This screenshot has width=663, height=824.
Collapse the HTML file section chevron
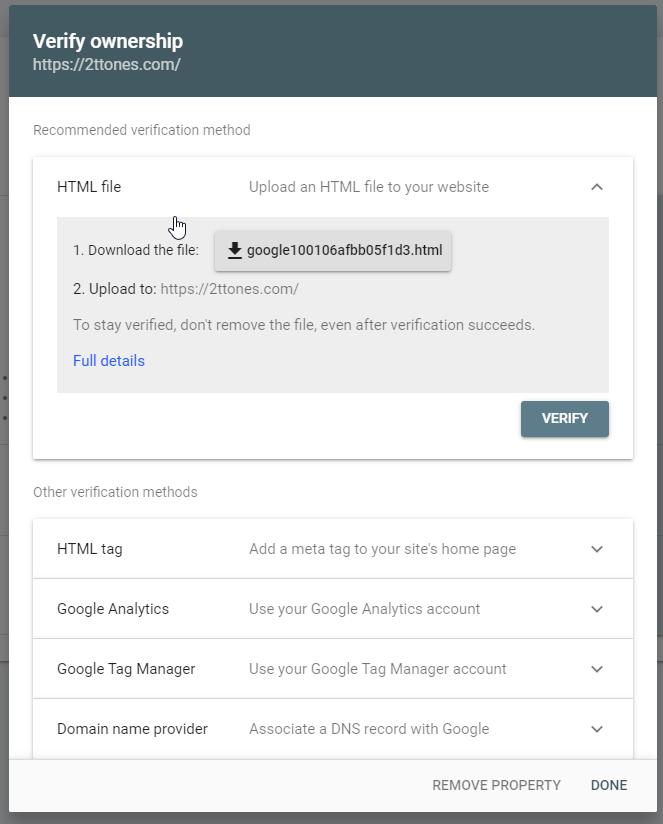coord(597,186)
